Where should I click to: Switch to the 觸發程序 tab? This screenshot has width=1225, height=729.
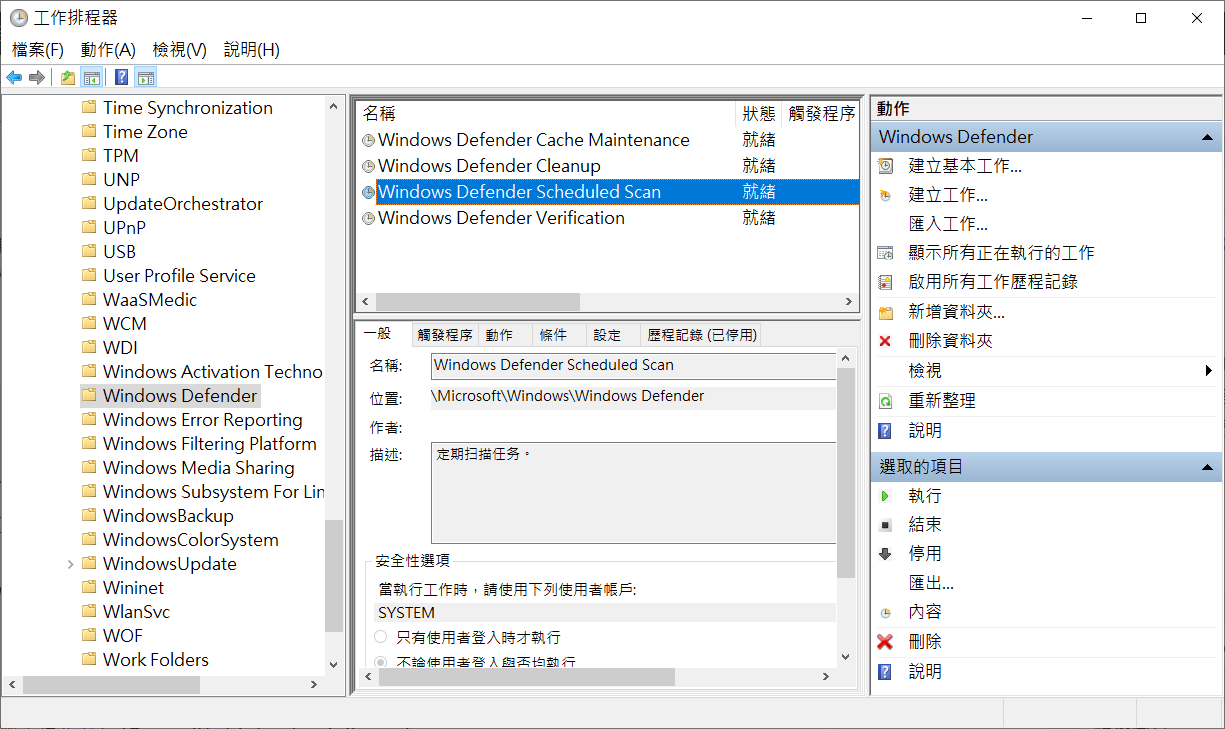point(445,335)
